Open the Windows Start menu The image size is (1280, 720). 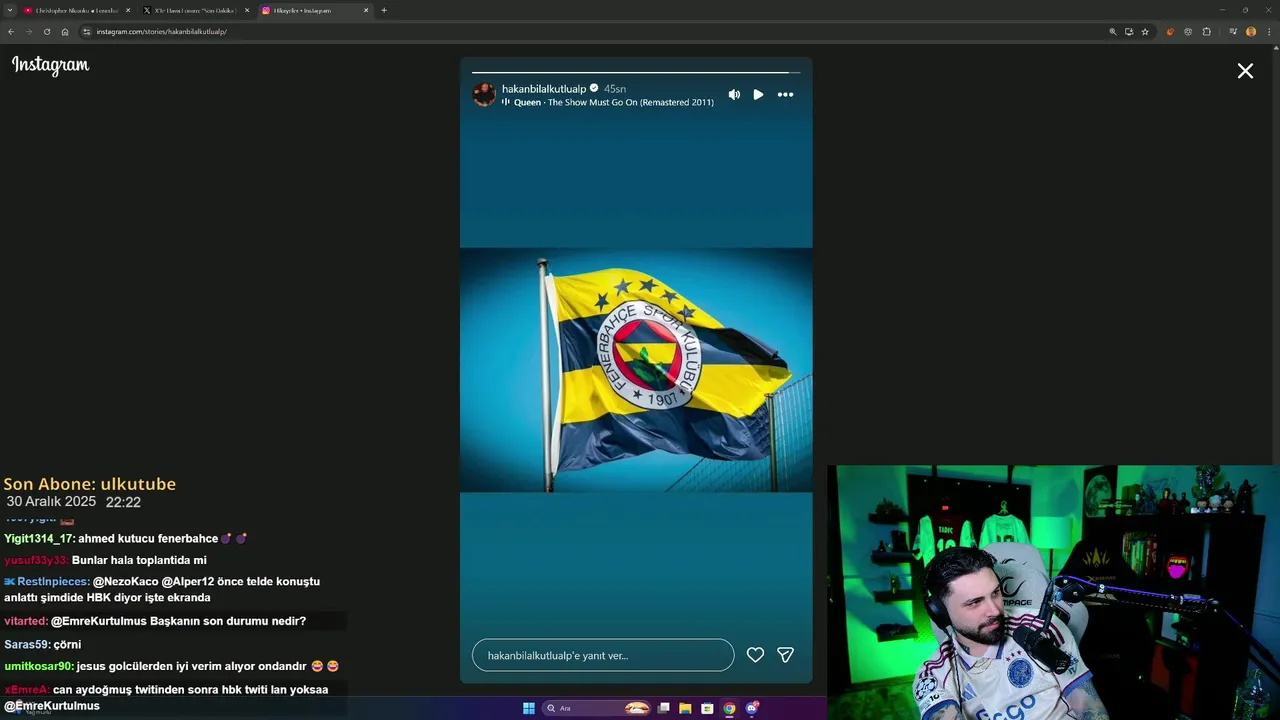coord(529,708)
